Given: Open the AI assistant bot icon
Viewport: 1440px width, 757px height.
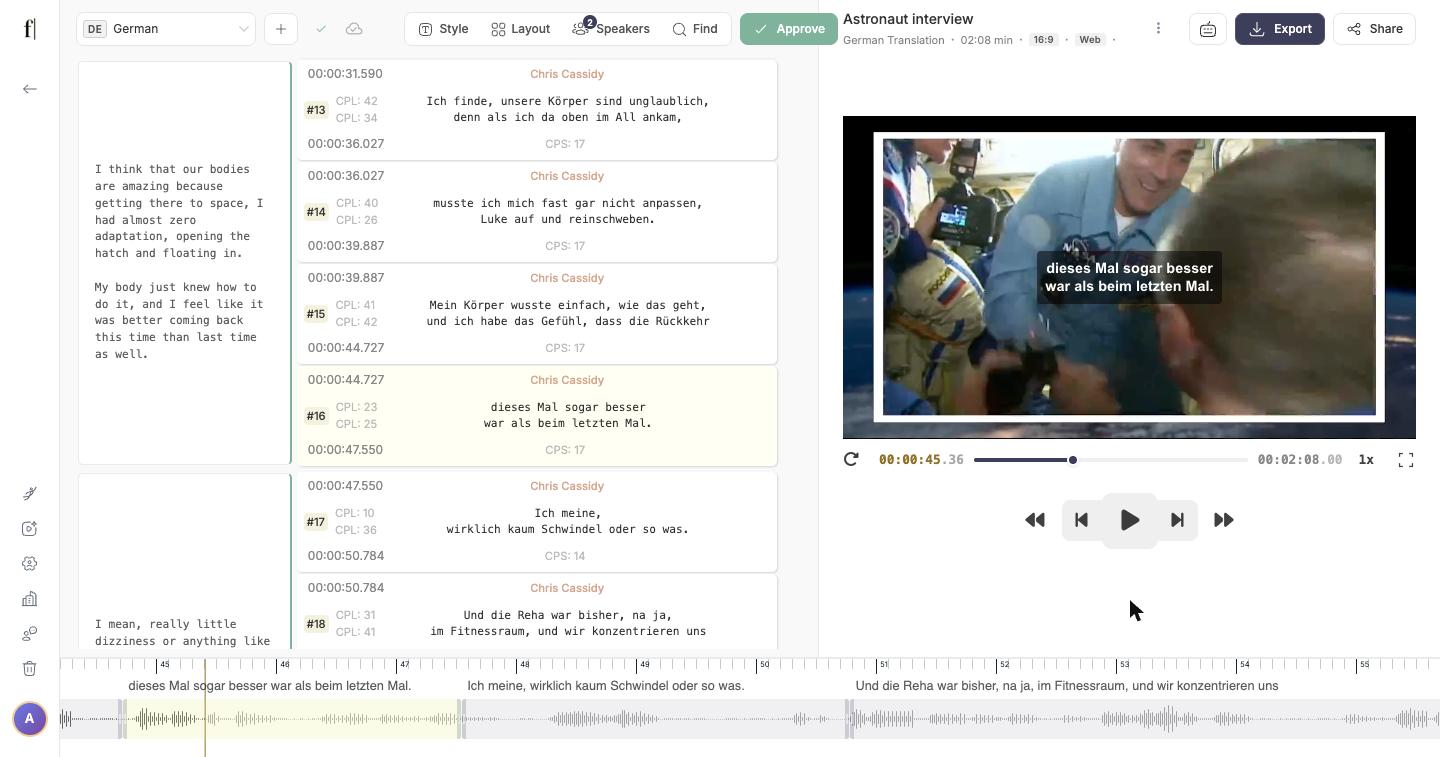Looking at the screenshot, I should click(x=1208, y=29).
